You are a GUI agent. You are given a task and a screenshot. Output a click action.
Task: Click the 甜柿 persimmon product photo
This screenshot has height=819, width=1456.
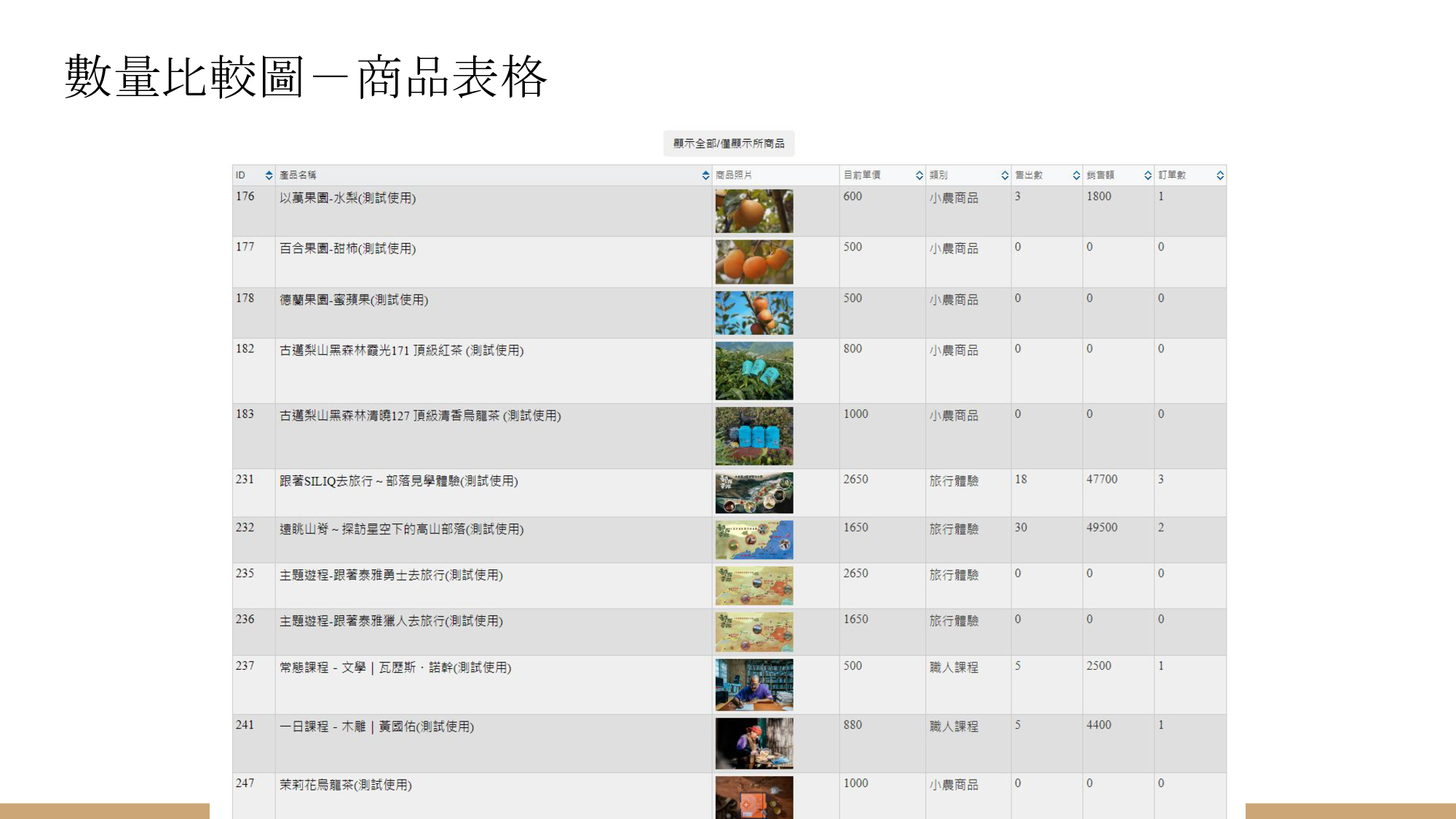click(753, 262)
